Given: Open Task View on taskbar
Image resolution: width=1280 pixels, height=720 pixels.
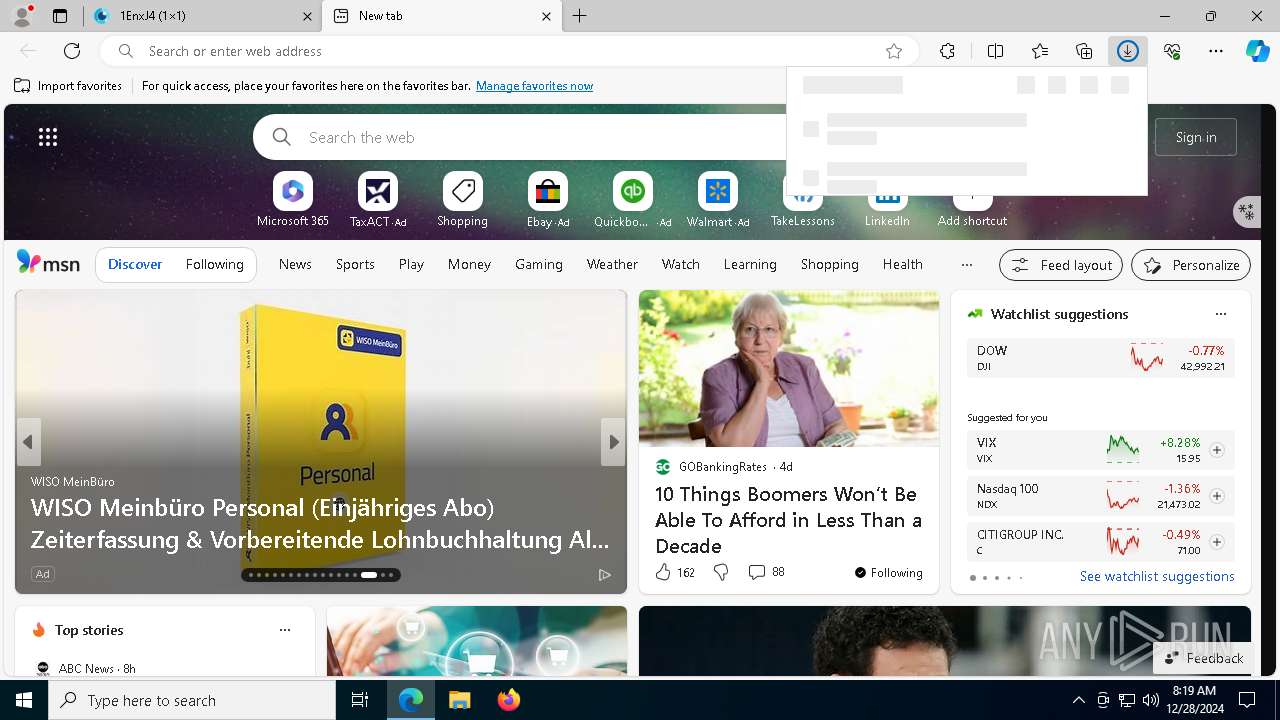Looking at the screenshot, I should 360,700.
